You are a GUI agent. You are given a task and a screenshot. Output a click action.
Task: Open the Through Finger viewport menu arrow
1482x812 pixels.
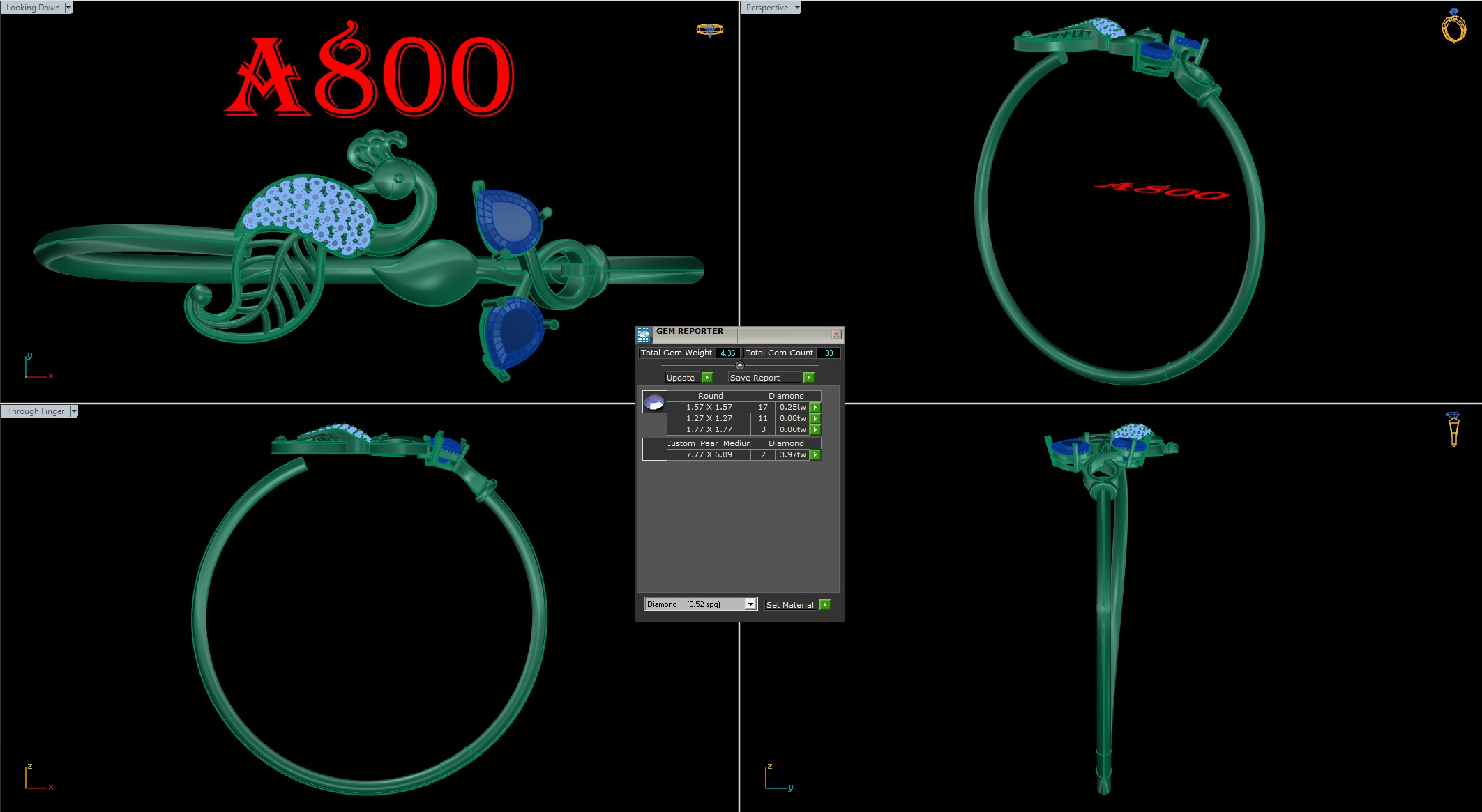coord(74,411)
